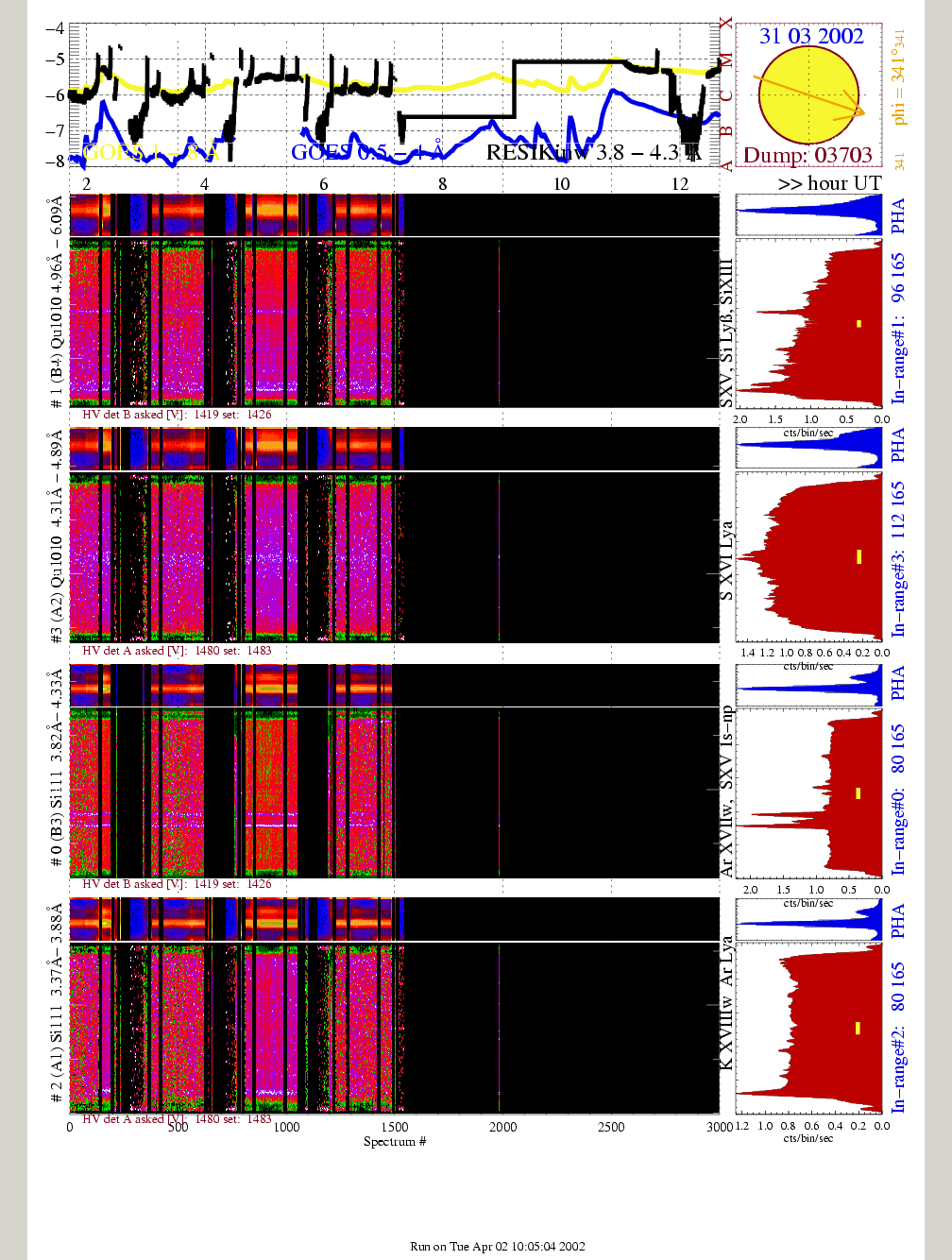Screen dimensions: 952x1260
Task: Click the >> hour UT axis label
Action: [829, 183]
